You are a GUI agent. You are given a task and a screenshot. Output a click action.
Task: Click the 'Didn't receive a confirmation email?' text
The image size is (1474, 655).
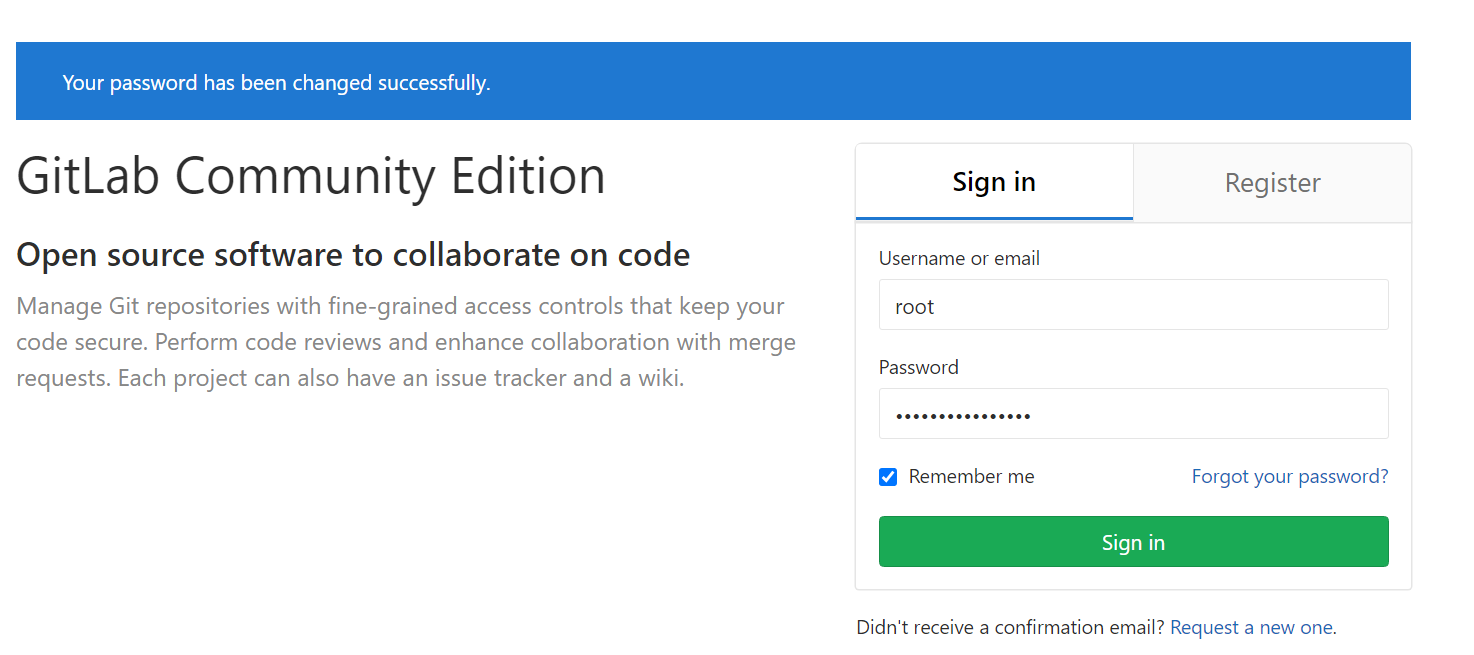[x=1010, y=628]
